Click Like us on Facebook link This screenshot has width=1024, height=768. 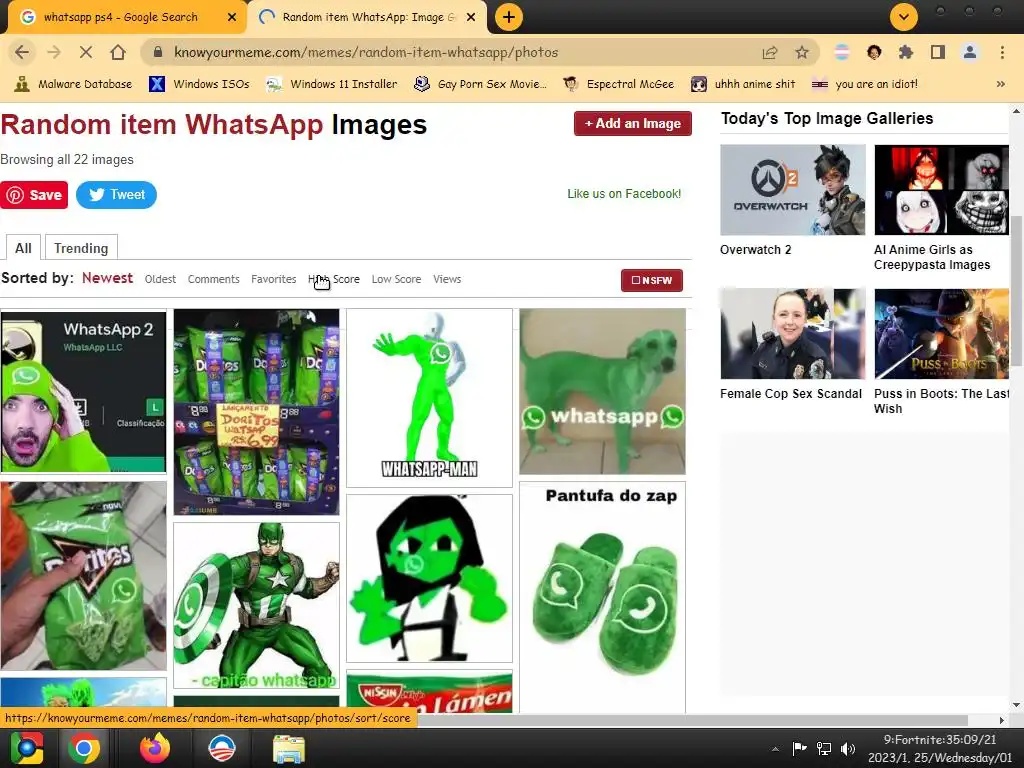pos(624,193)
